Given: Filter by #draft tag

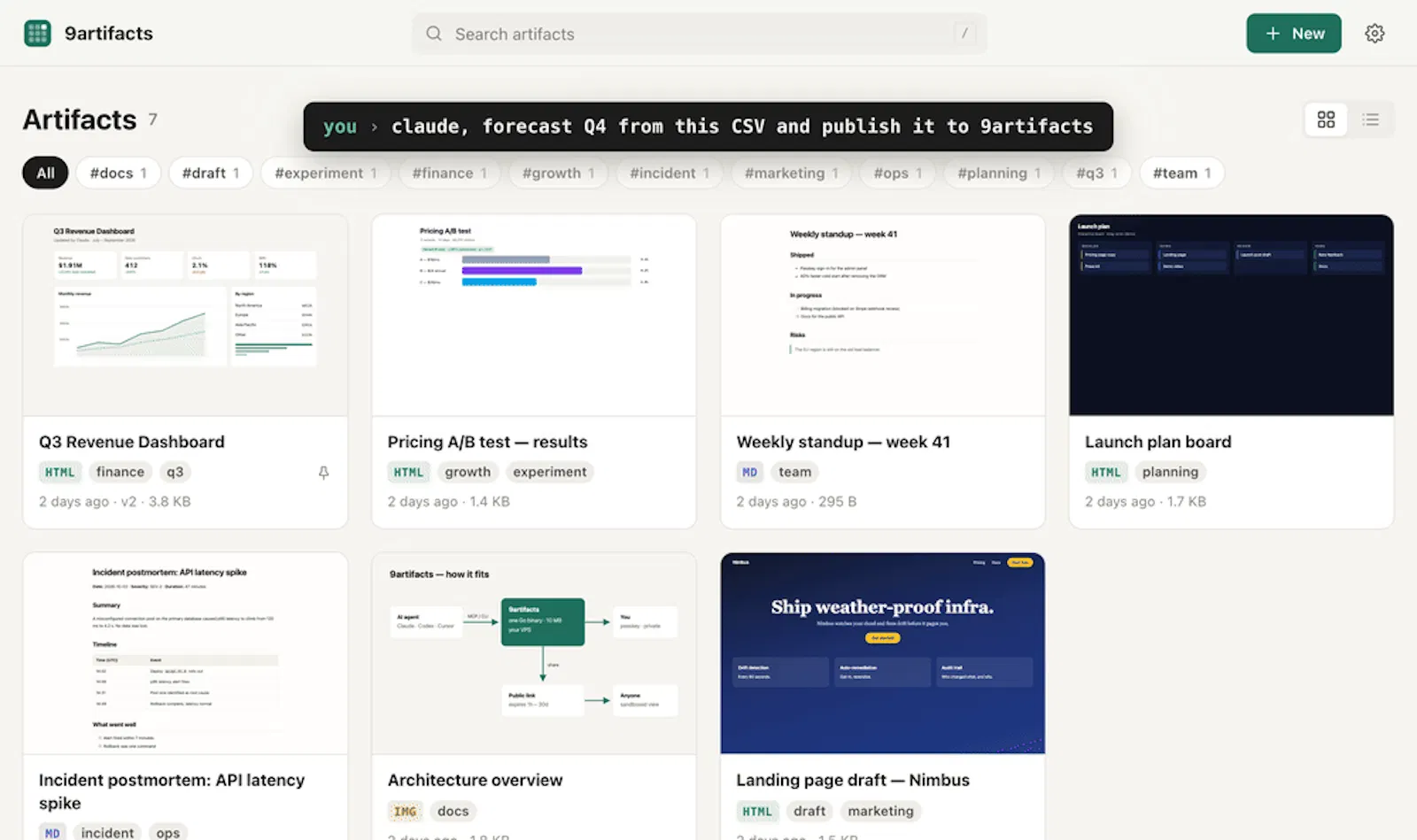Looking at the screenshot, I should (x=211, y=173).
